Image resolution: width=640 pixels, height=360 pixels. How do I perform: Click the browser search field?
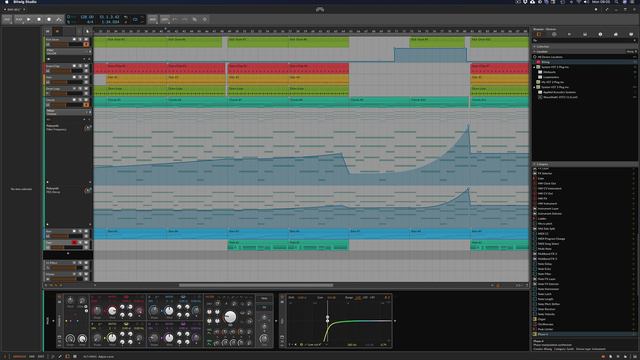pos(584,40)
